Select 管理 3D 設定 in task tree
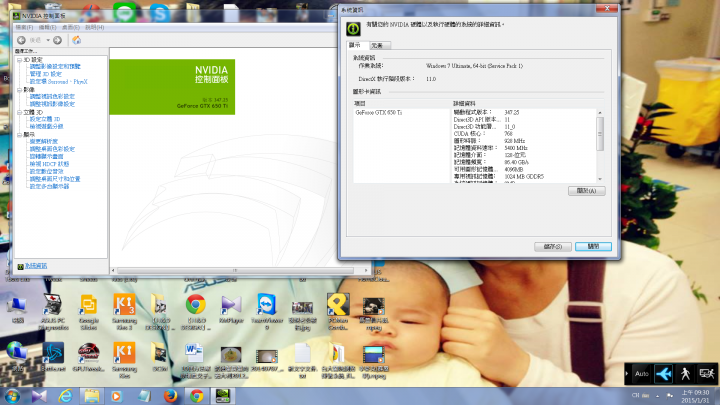Image resolution: width=720 pixels, height=405 pixels. pyautogui.click(x=45, y=74)
